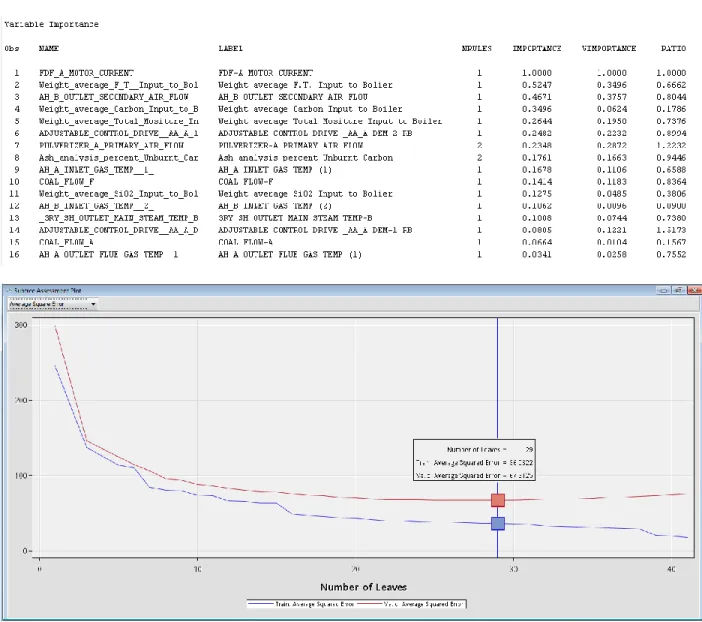Screen dimensions: 702x622
Task: Select label AH_A INLET GAS TEMP (1)
Action: pyautogui.click(x=275, y=170)
